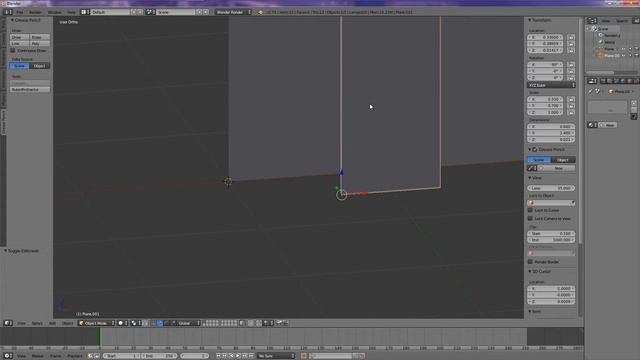
Task: Open the No Sync dropdown
Action: click(x=276, y=356)
